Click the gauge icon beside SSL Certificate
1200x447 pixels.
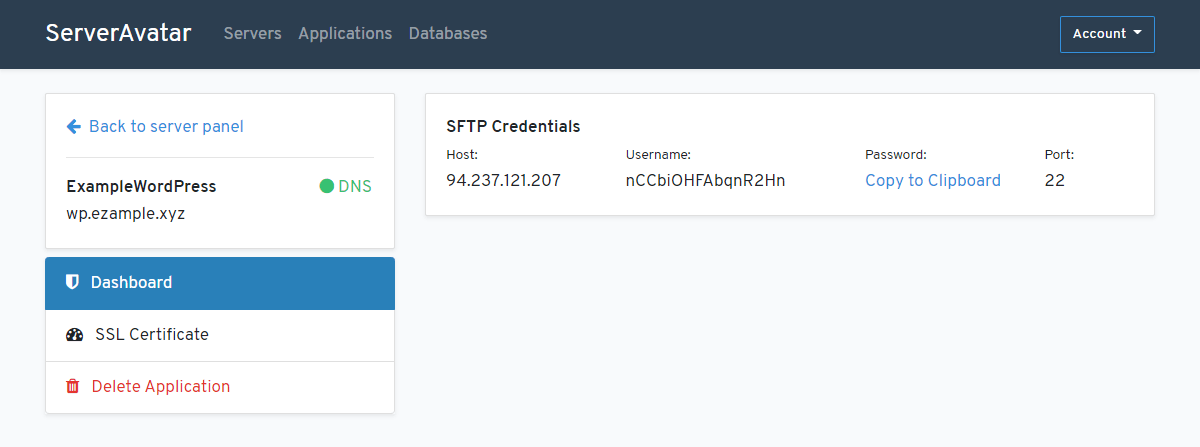74,335
